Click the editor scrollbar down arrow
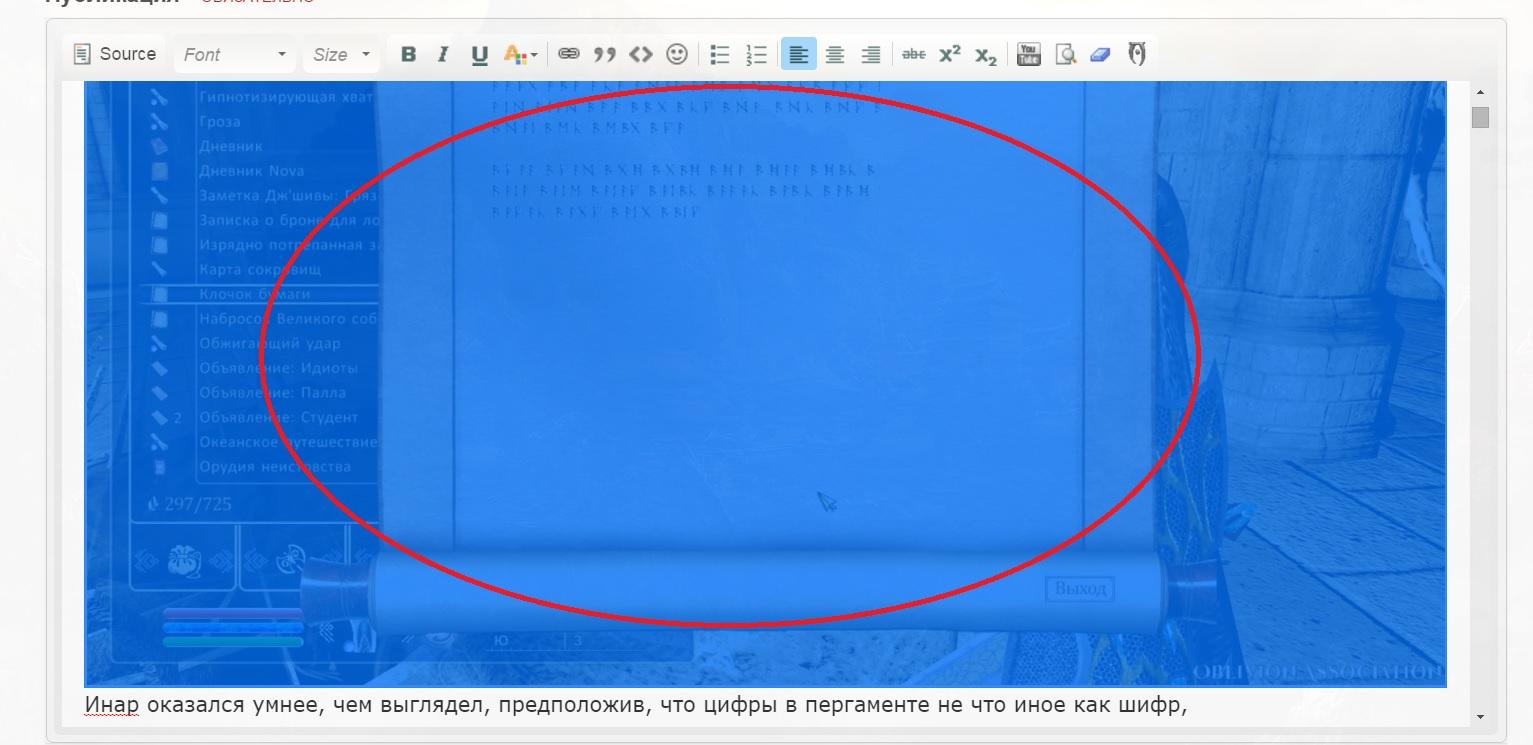Screen dimensions: 1533x745 1480,717
